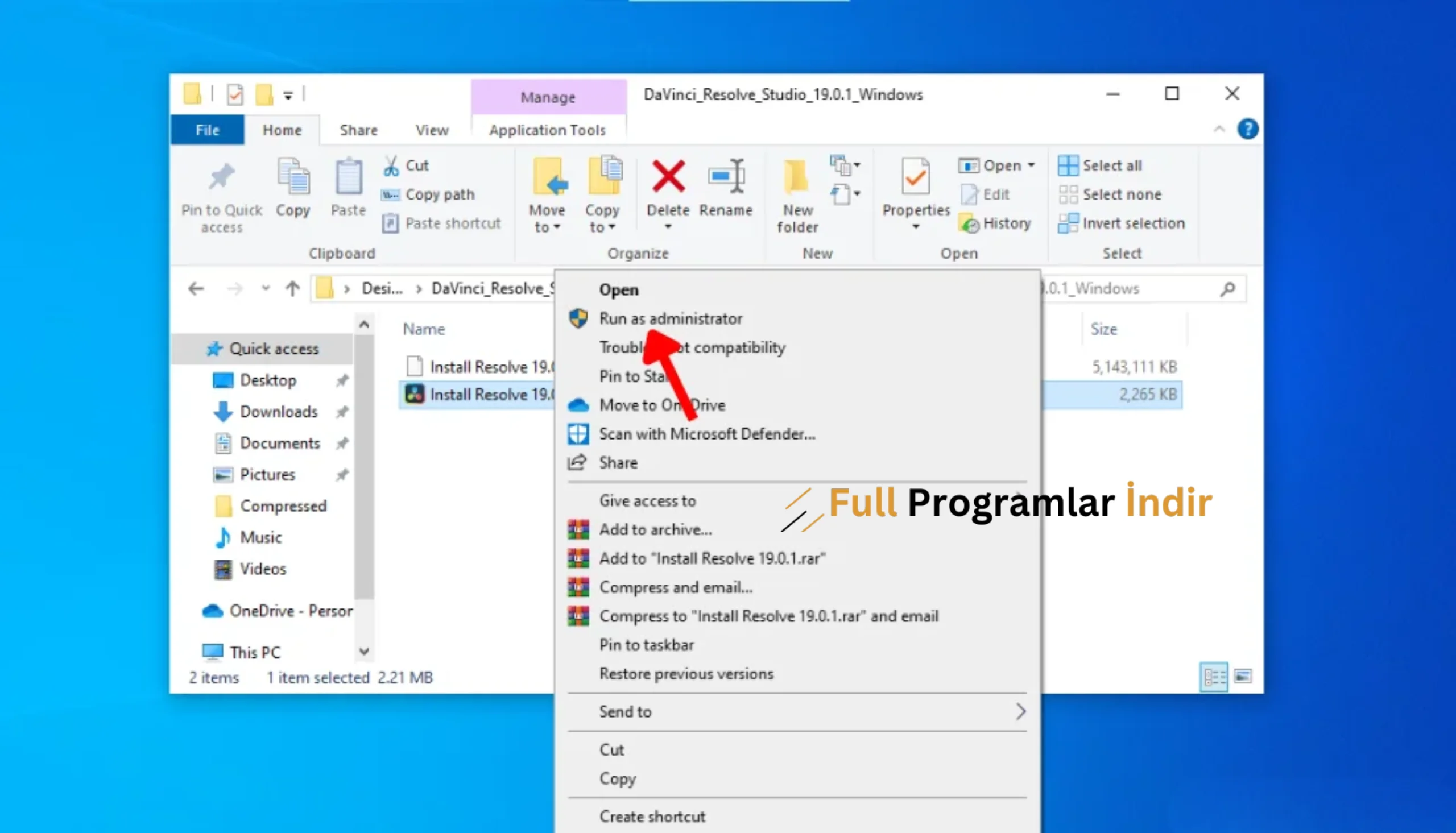Click the New folder icon
1456x833 pixels.
797,176
